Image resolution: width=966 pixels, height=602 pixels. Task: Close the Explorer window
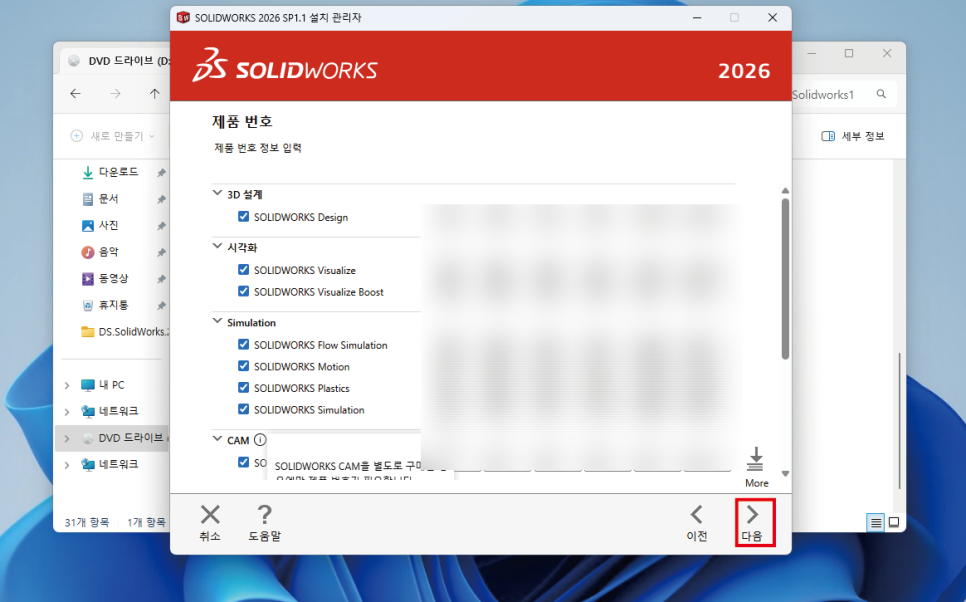(887, 54)
